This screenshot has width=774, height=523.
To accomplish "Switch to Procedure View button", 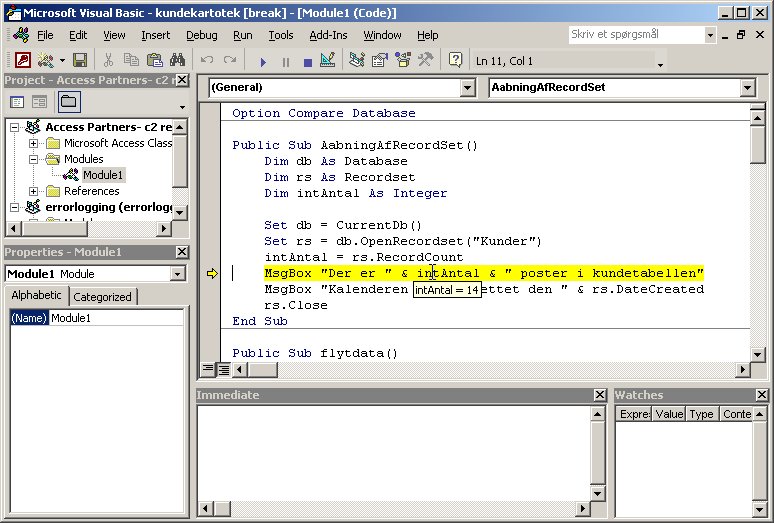I will pos(208,369).
